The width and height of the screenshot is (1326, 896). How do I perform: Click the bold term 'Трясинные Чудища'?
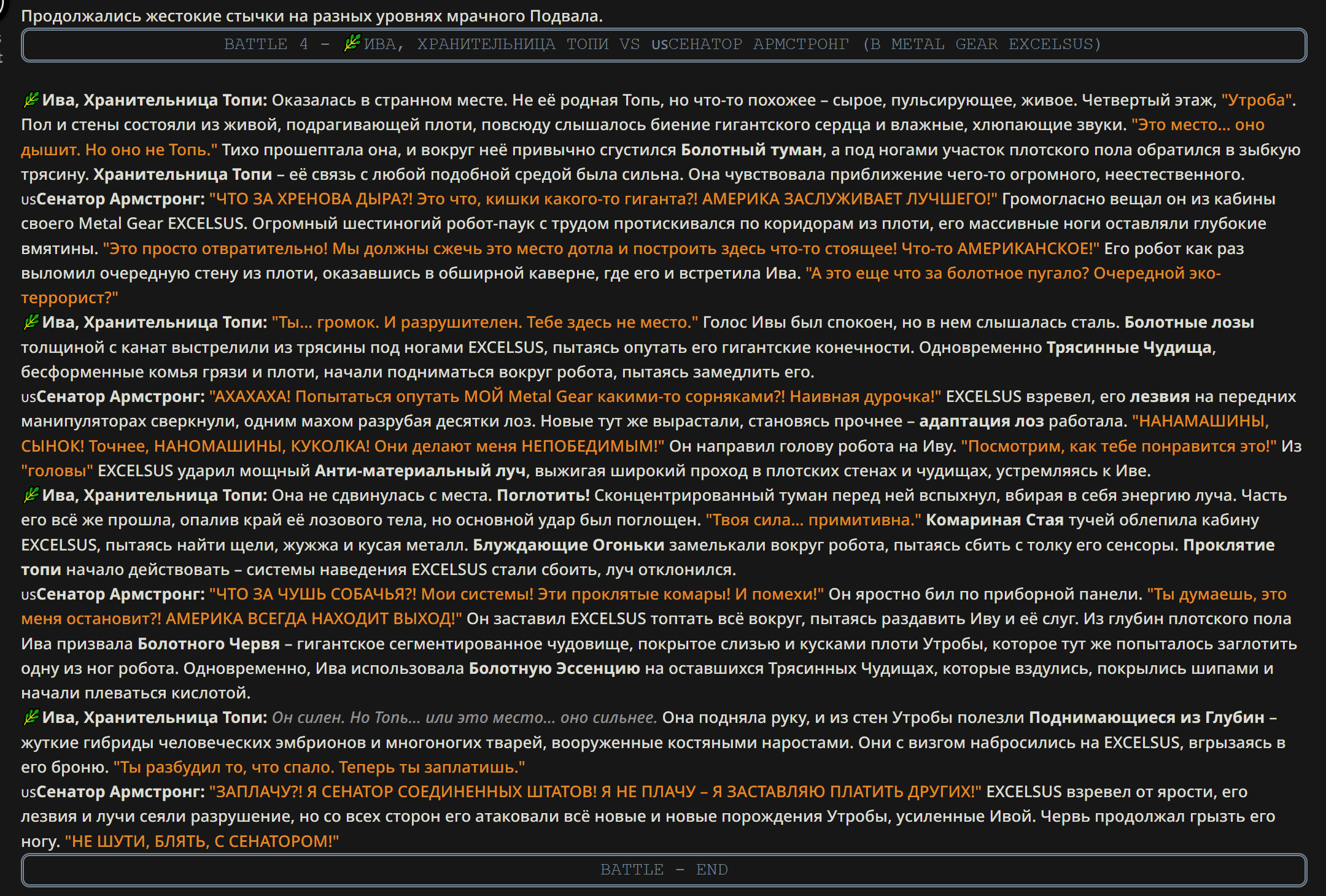(1129, 347)
